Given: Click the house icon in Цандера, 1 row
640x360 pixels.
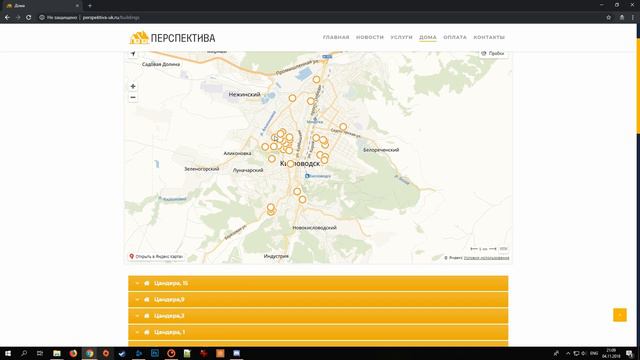Looking at the screenshot, I should [x=147, y=332].
